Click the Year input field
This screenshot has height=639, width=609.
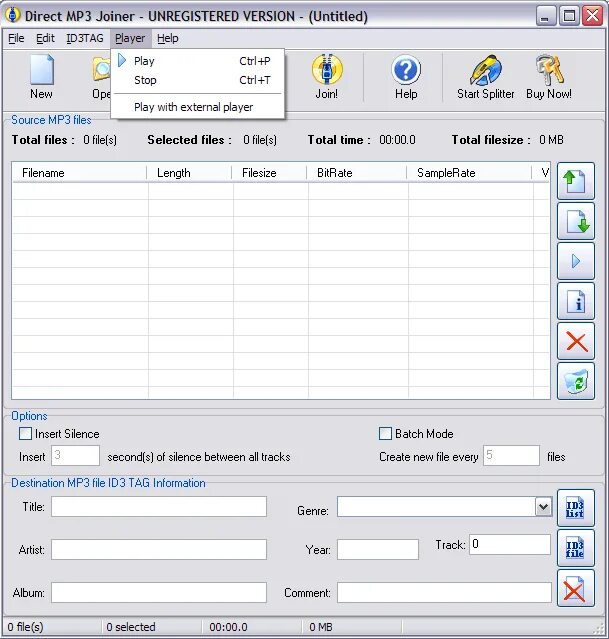pyautogui.click(x=378, y=550)
